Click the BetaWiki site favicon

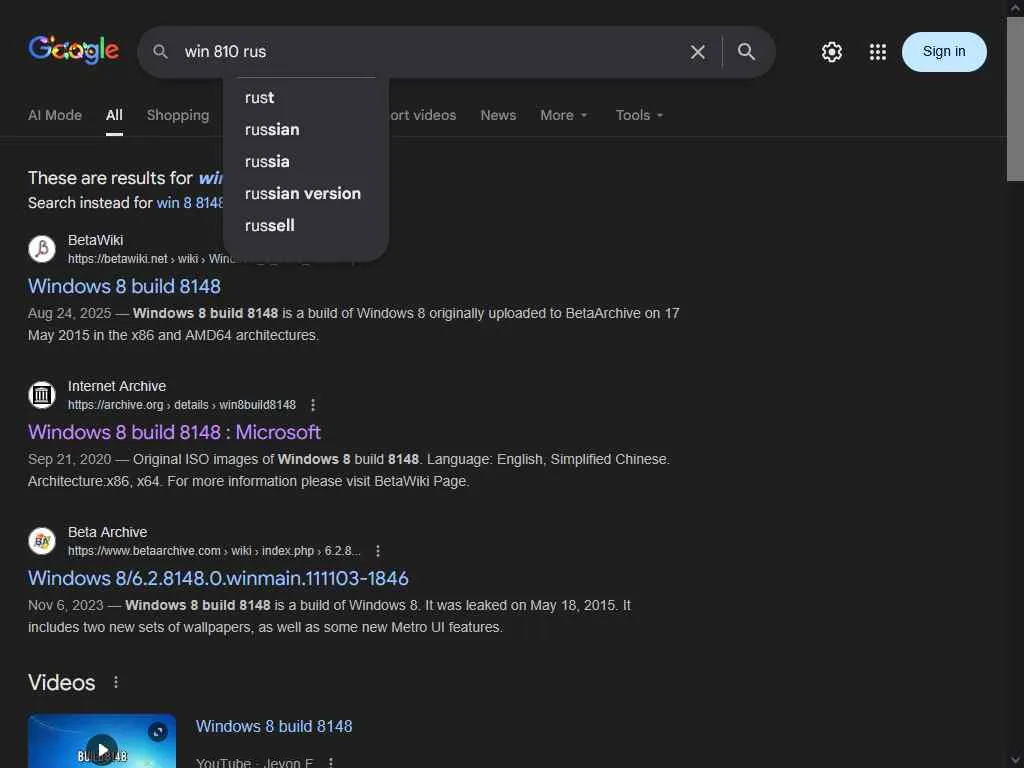pos(42,249)
